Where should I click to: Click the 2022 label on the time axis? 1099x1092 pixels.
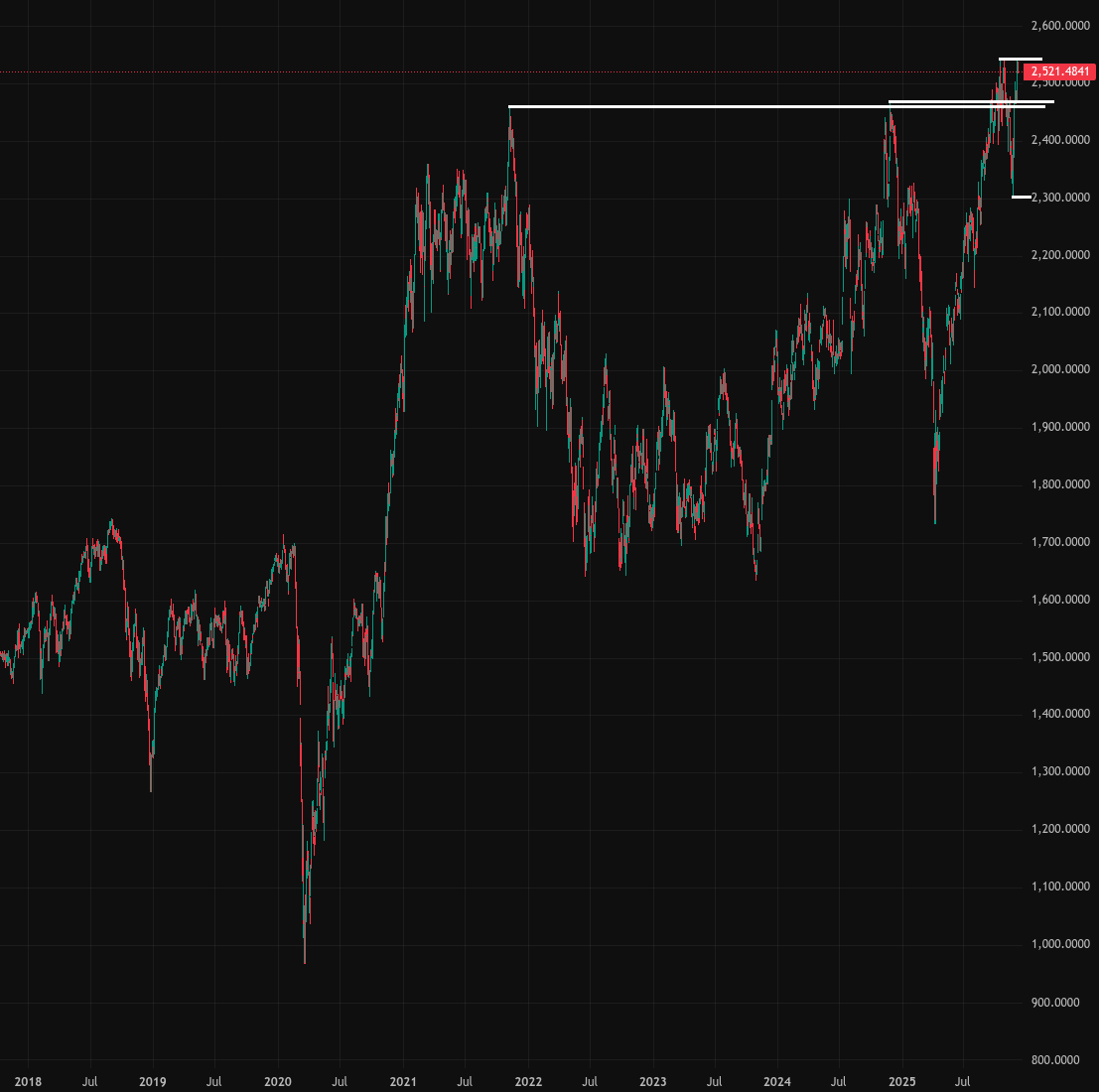(x=528, y=1081)
